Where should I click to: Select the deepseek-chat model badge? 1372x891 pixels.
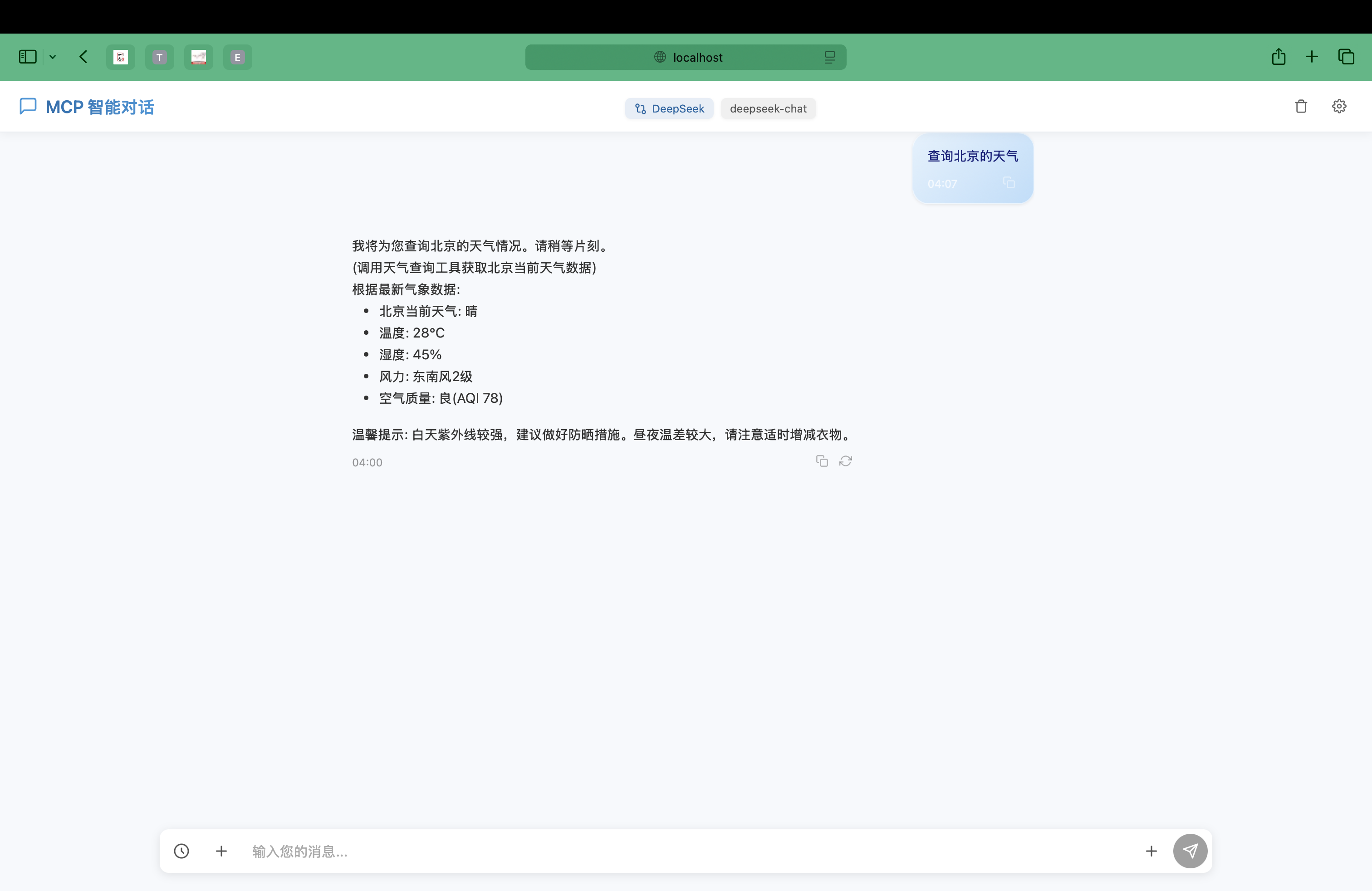pyautogui.click(x=768, y=108)
